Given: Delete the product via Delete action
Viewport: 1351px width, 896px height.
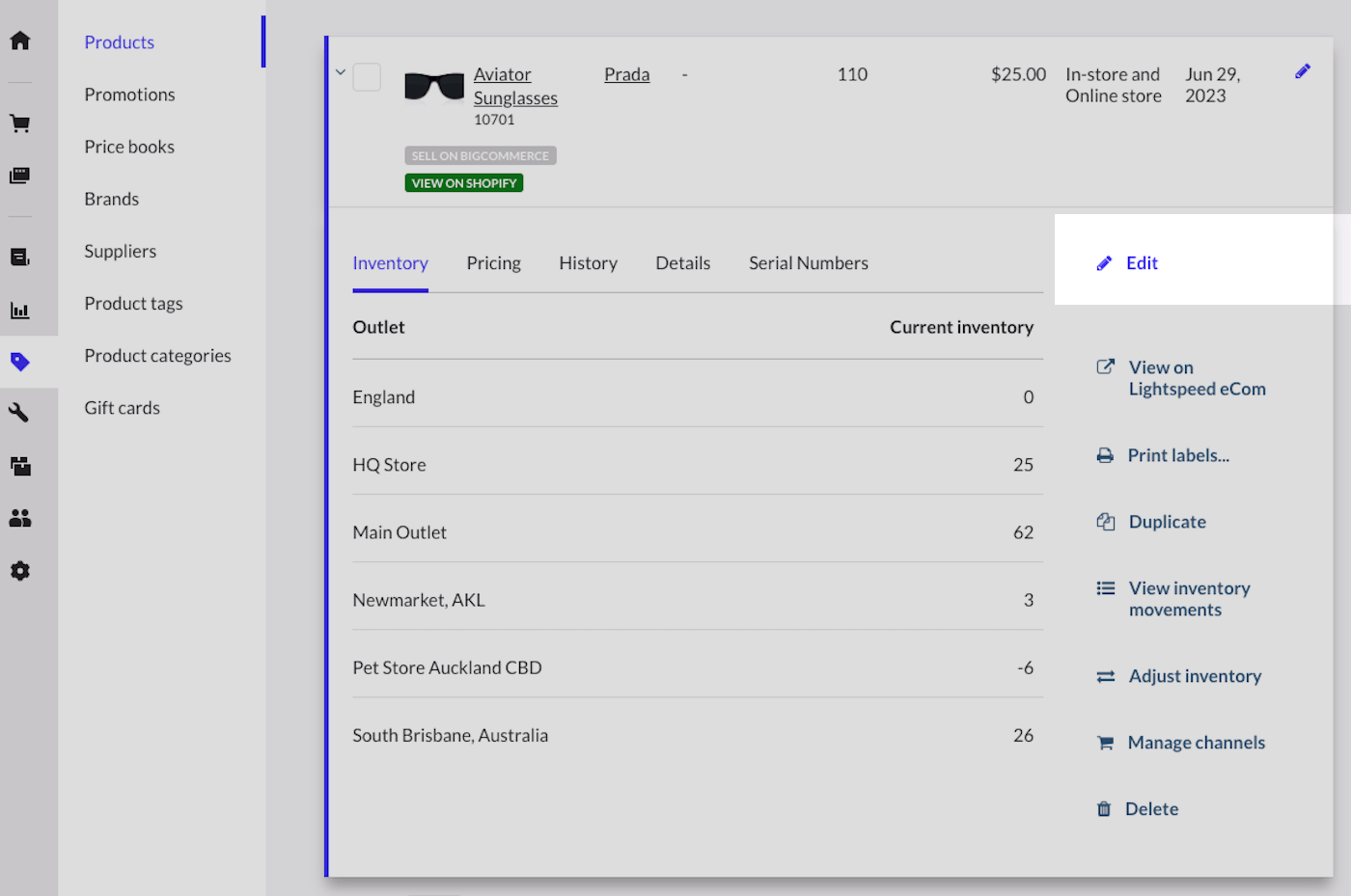Looking at the screenshot, I should (x=1150, y=809).
